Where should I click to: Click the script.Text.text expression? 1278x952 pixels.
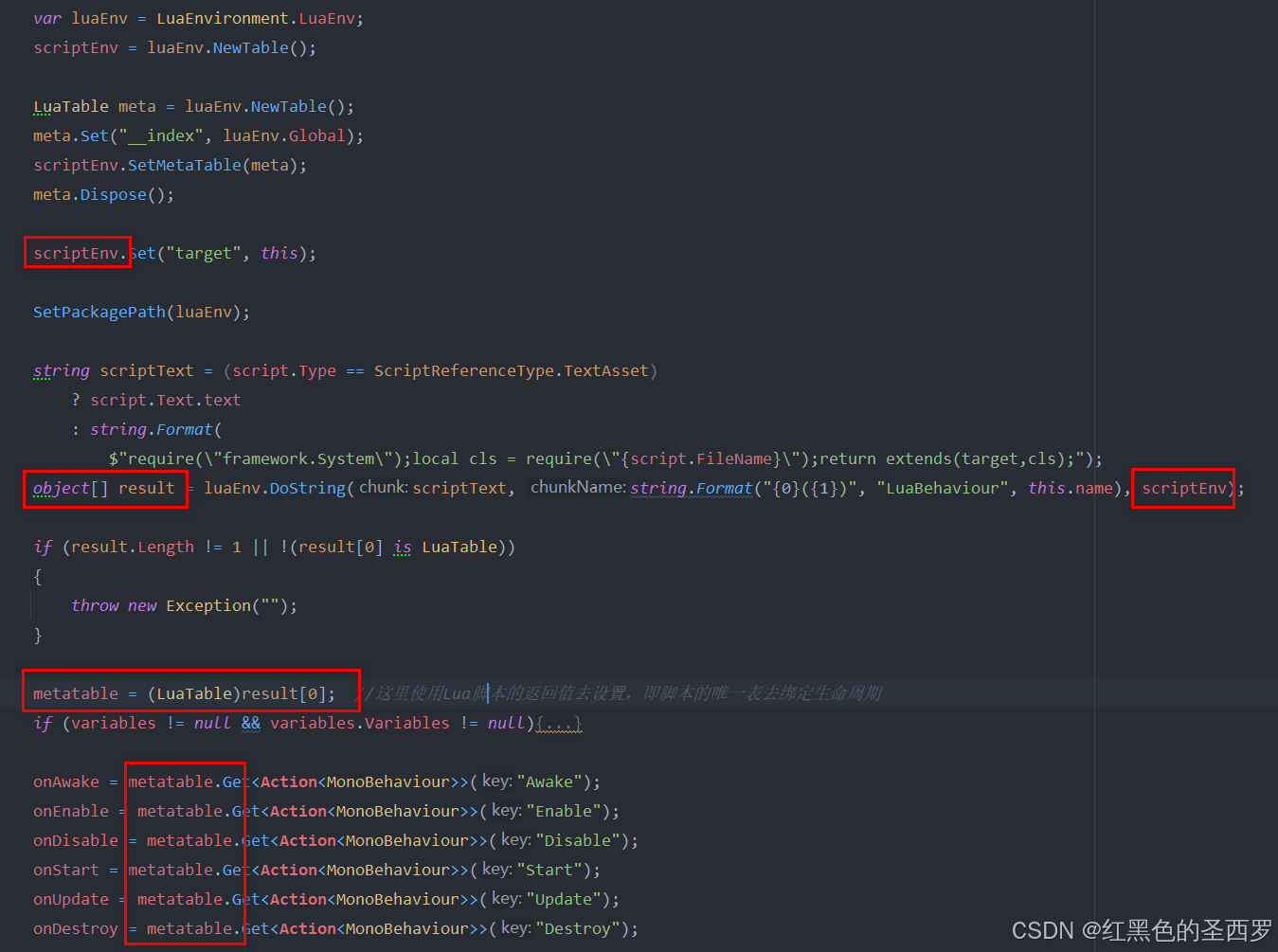coord(166,401)
